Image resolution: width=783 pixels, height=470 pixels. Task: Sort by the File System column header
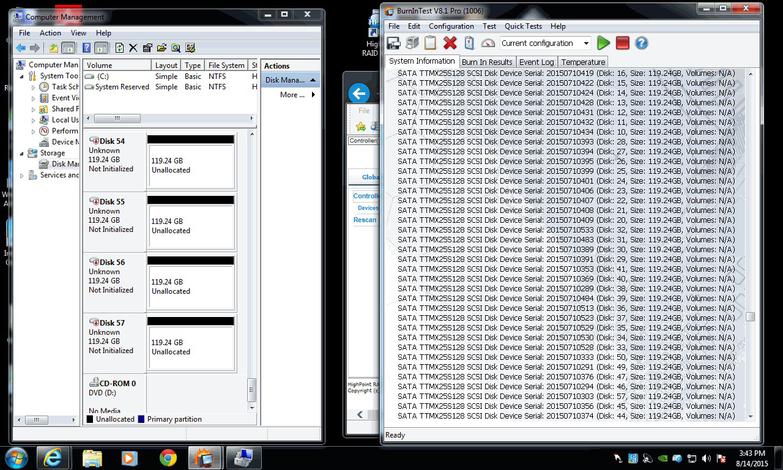(226, 65)
